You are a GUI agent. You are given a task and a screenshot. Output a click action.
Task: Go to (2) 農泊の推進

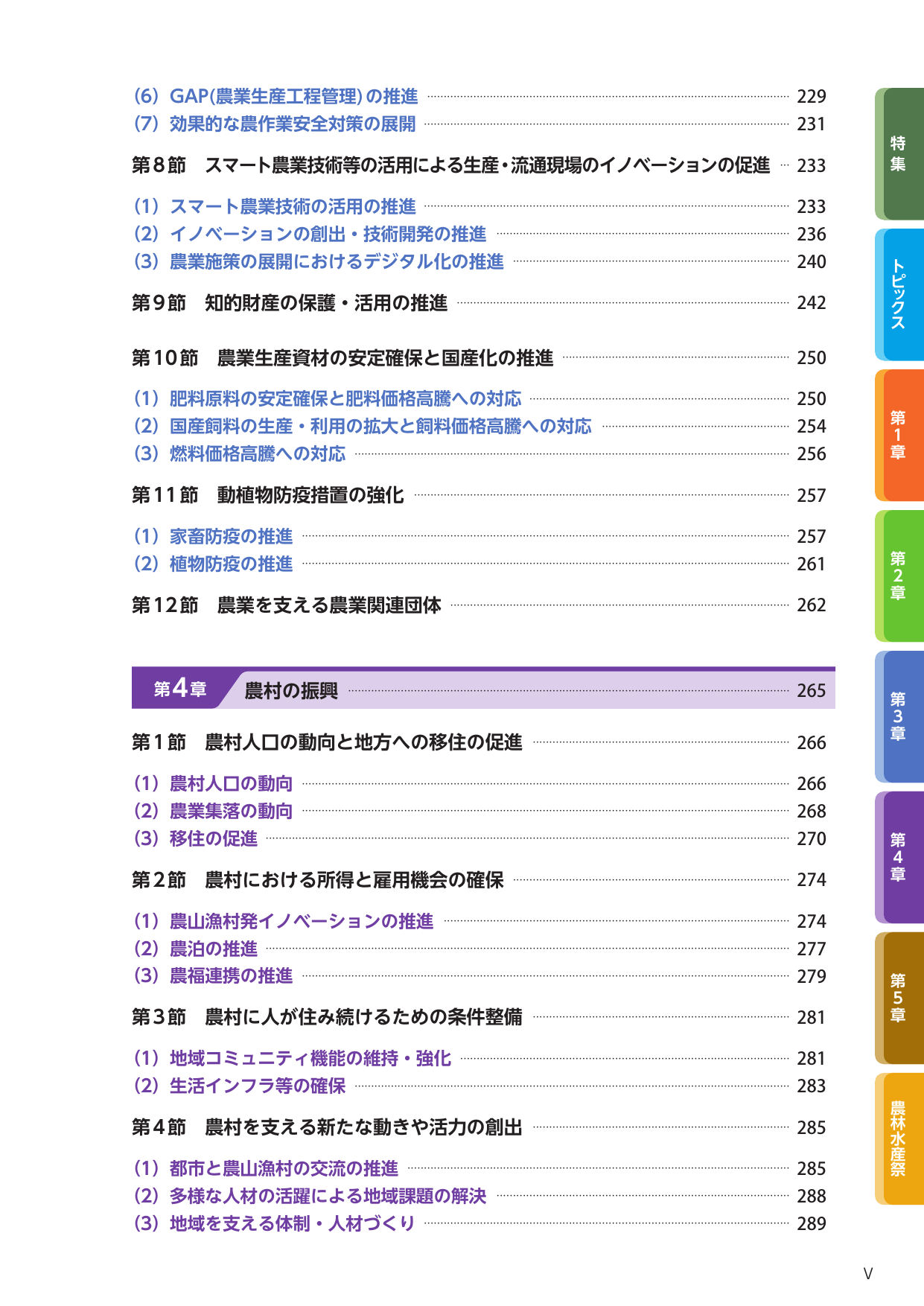195,949
